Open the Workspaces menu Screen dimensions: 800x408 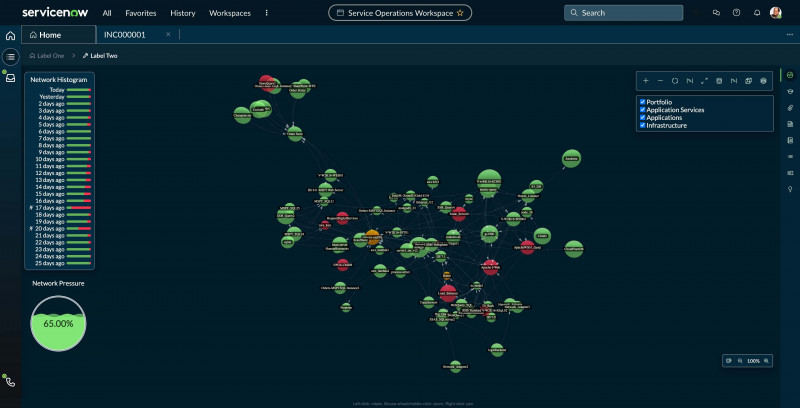pos(230,13)
